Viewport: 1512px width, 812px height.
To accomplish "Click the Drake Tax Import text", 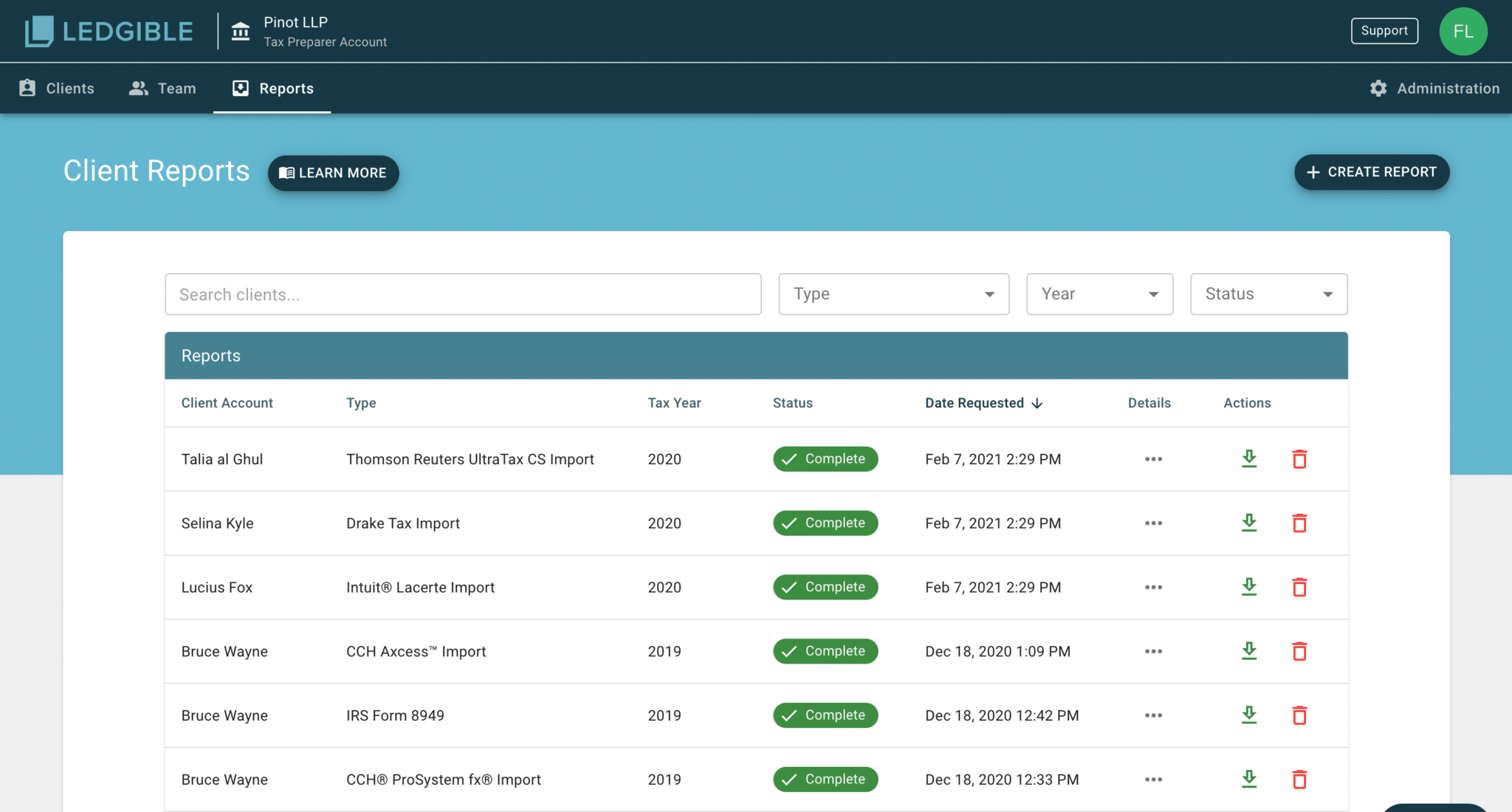I will coord(402,523).
